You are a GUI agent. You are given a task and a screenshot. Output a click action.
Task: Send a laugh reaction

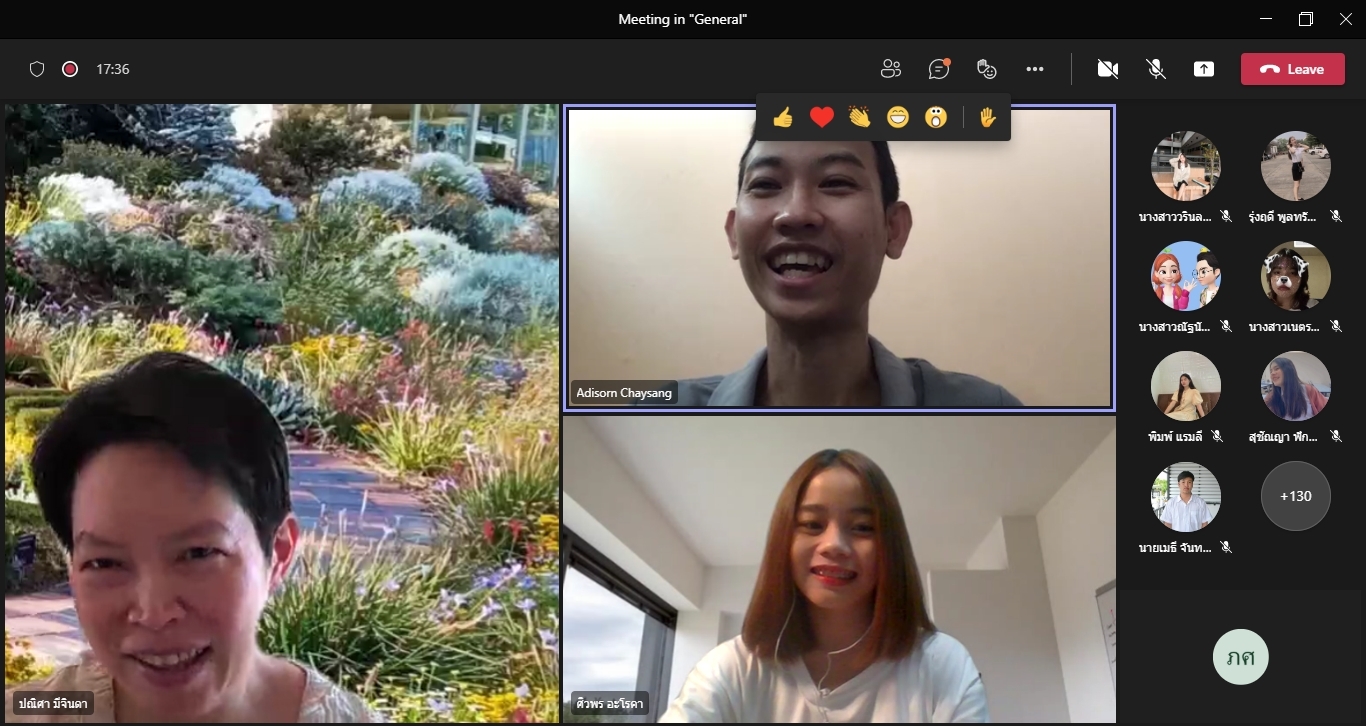[x=897, y=118]
